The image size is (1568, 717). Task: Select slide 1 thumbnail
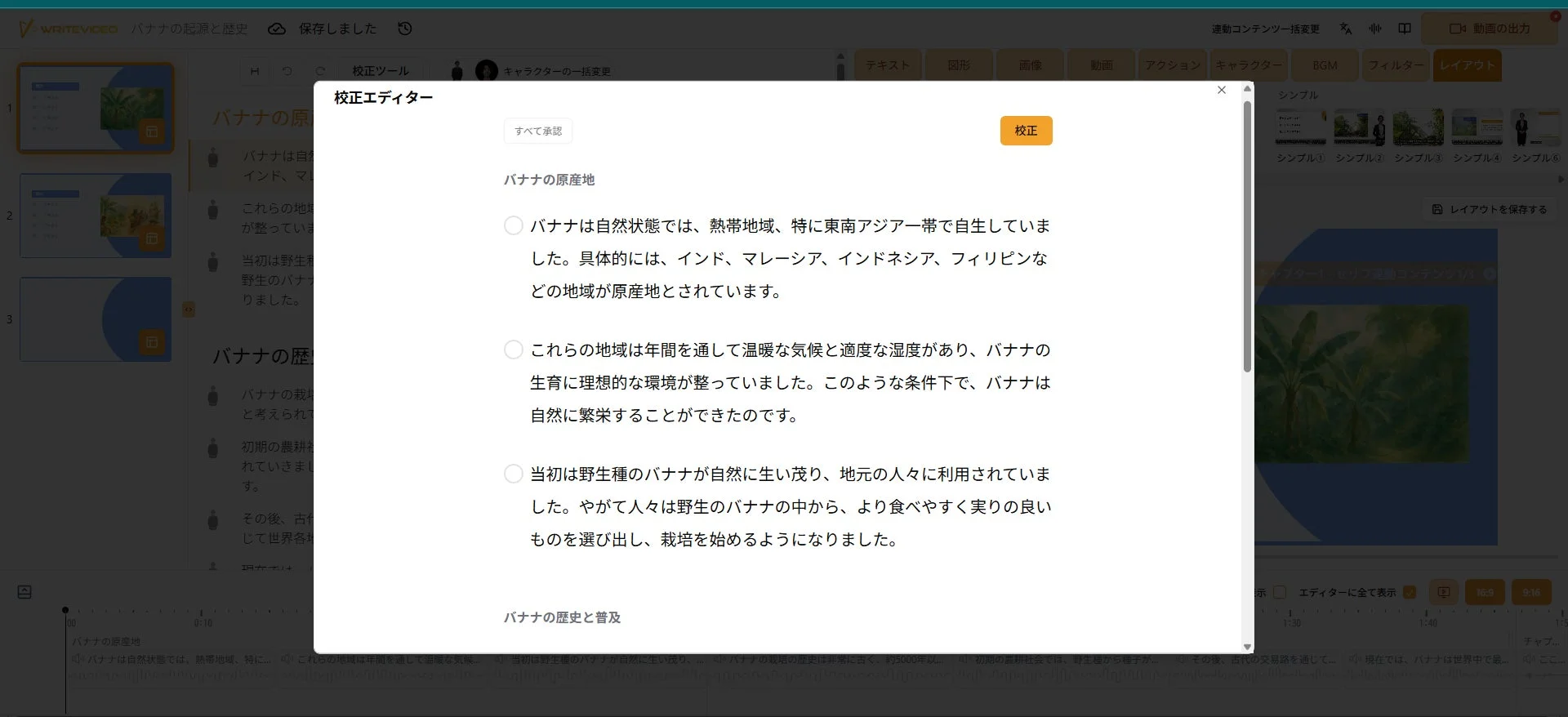tap(96, 108)
